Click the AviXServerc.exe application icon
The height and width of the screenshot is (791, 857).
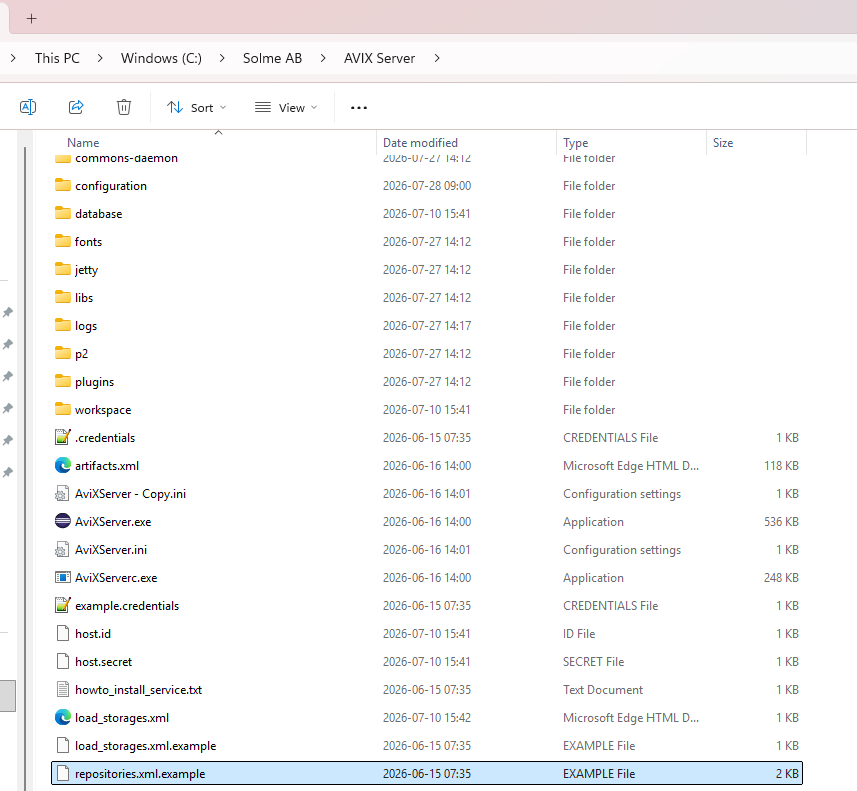coord(63,577)
